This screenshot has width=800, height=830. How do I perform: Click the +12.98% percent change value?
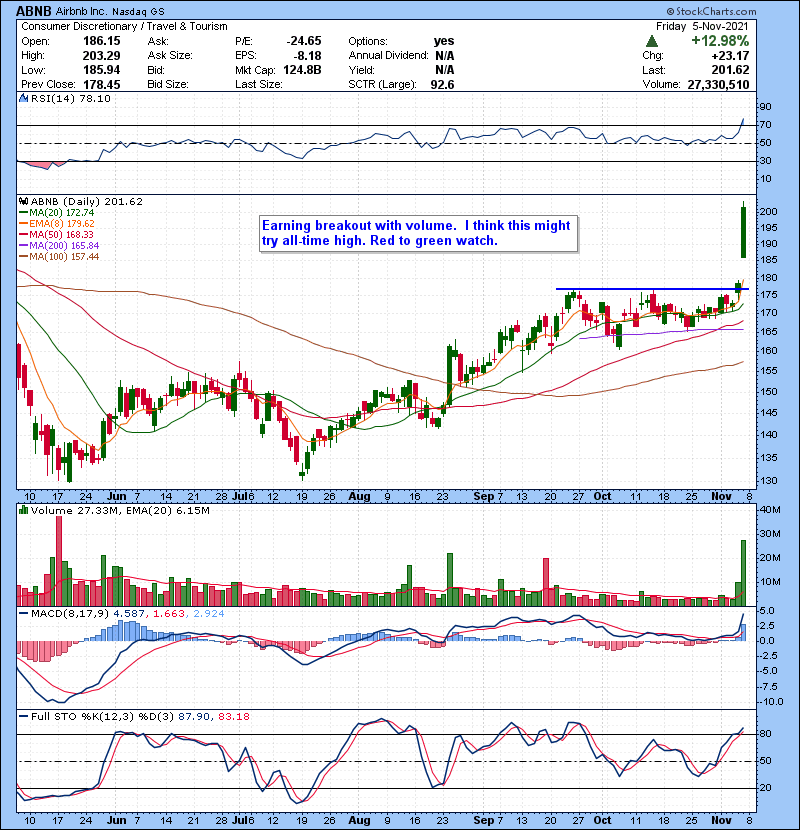[x=720, y=41]
